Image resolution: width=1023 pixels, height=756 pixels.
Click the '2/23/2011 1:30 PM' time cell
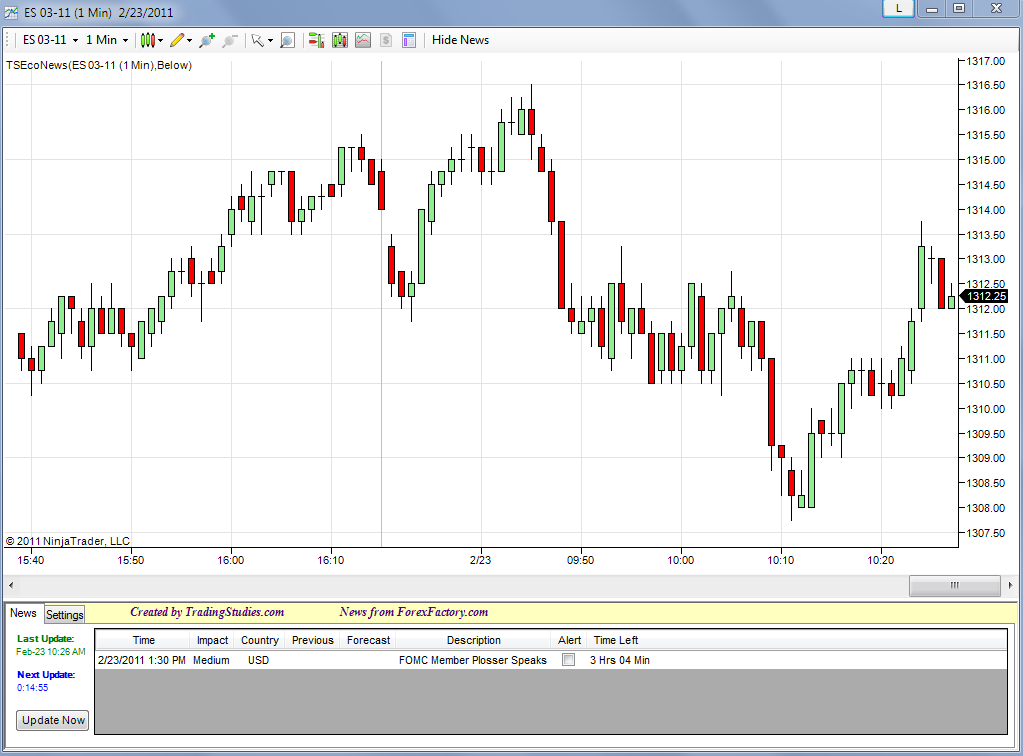[142, 660]
